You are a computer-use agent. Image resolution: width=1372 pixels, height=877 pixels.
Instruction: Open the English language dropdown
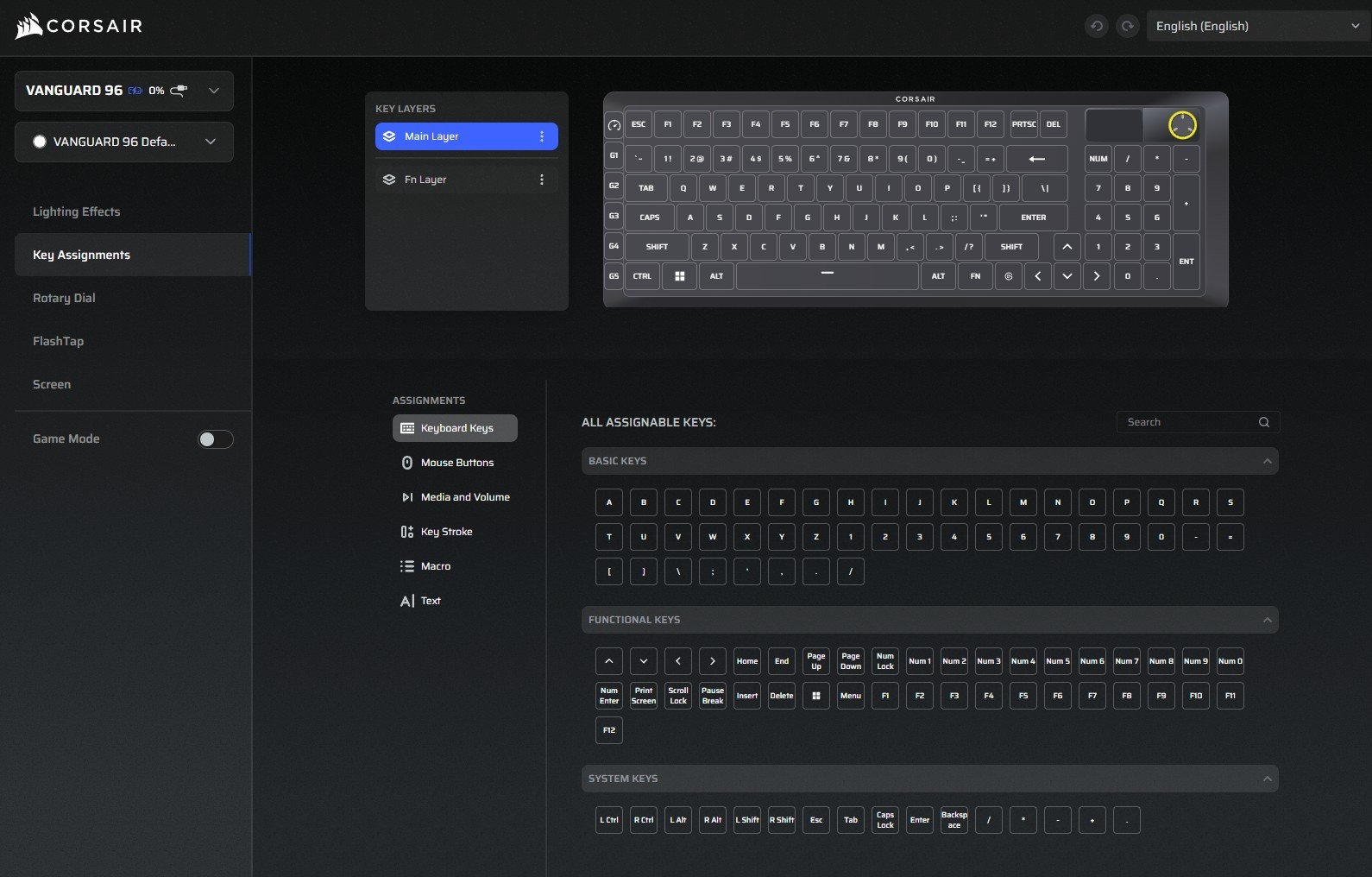1257,26
